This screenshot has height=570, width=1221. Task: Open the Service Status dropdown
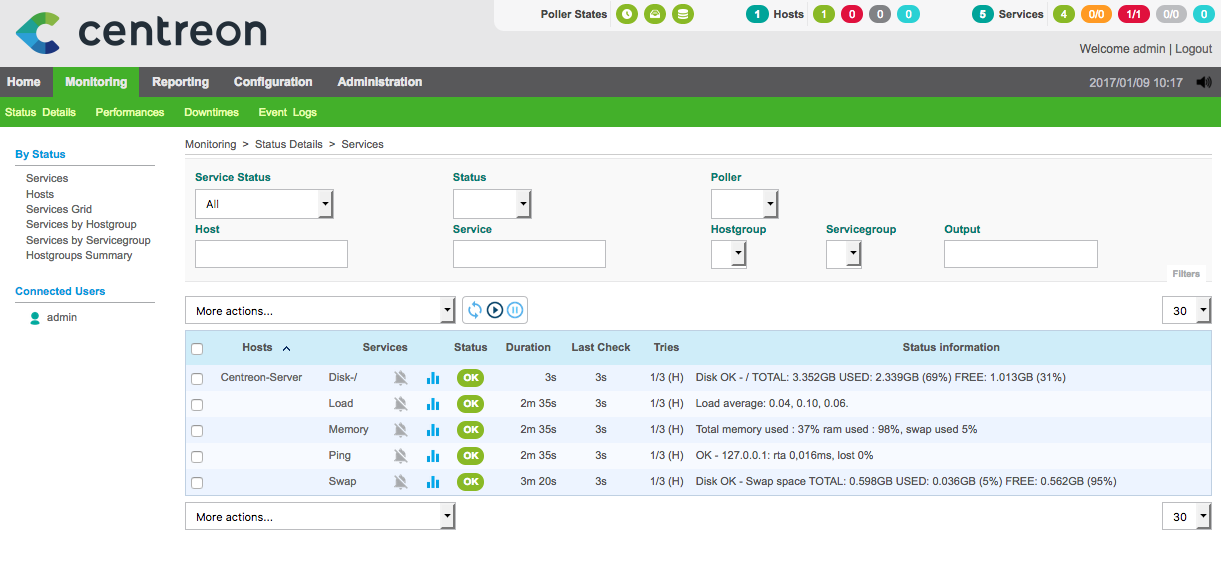click(264, 204)
